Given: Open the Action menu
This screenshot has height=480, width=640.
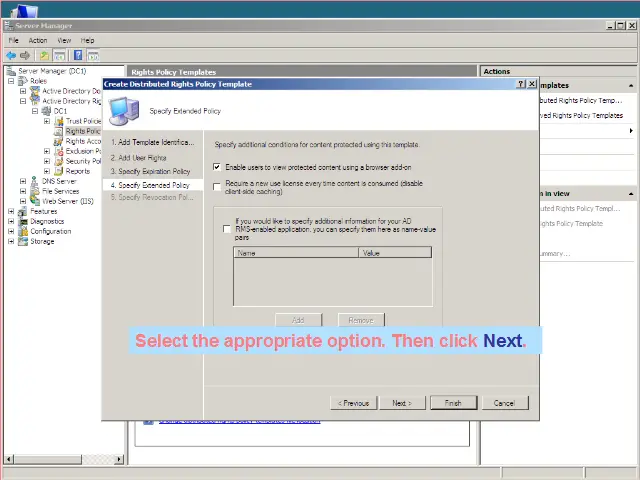Looking at the screenshot, I should point(38,40).
